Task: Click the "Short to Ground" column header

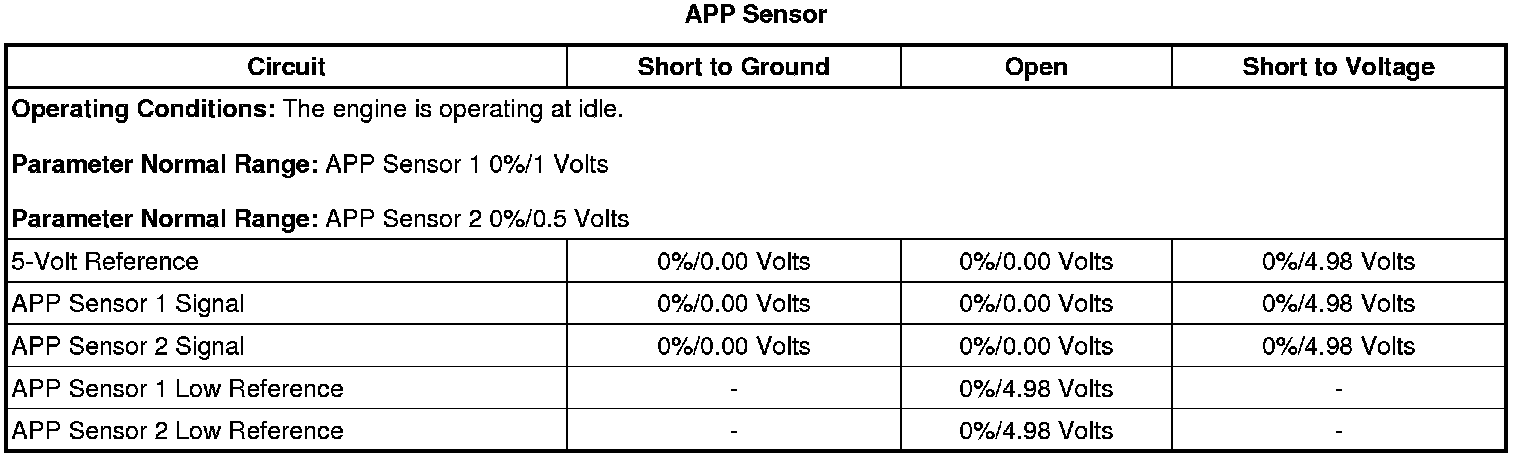Action: (x=733, y=67)
